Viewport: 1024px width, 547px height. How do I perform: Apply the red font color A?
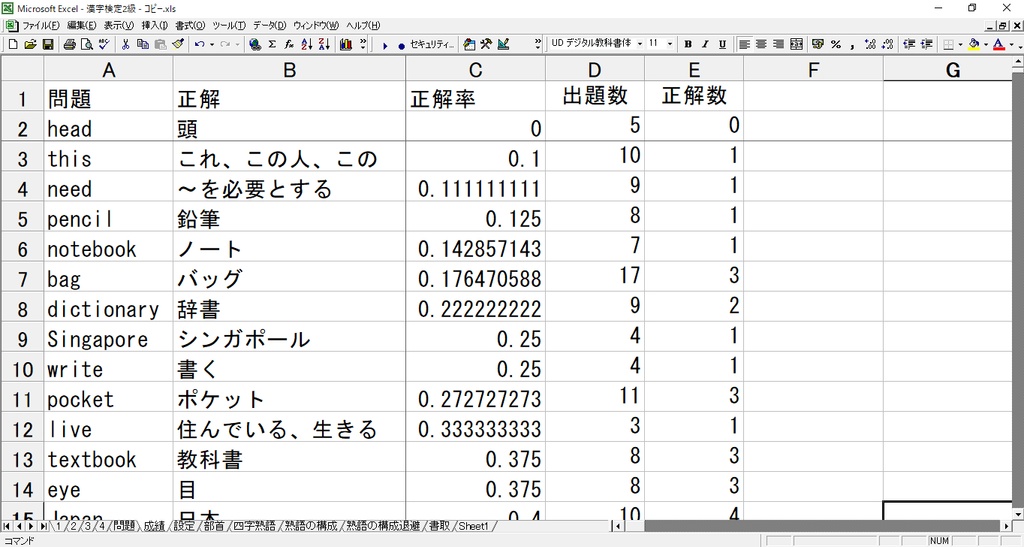[x=999, y=44]
